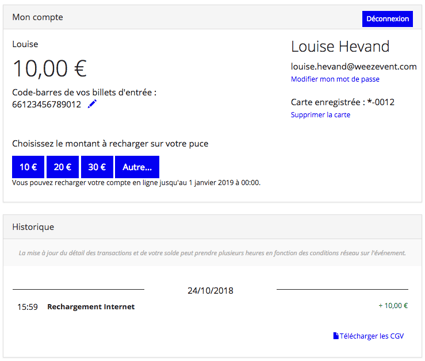The image size is (425, 361).
Task: Click the 24/10/2018 date separator
Action: point(210,290)
